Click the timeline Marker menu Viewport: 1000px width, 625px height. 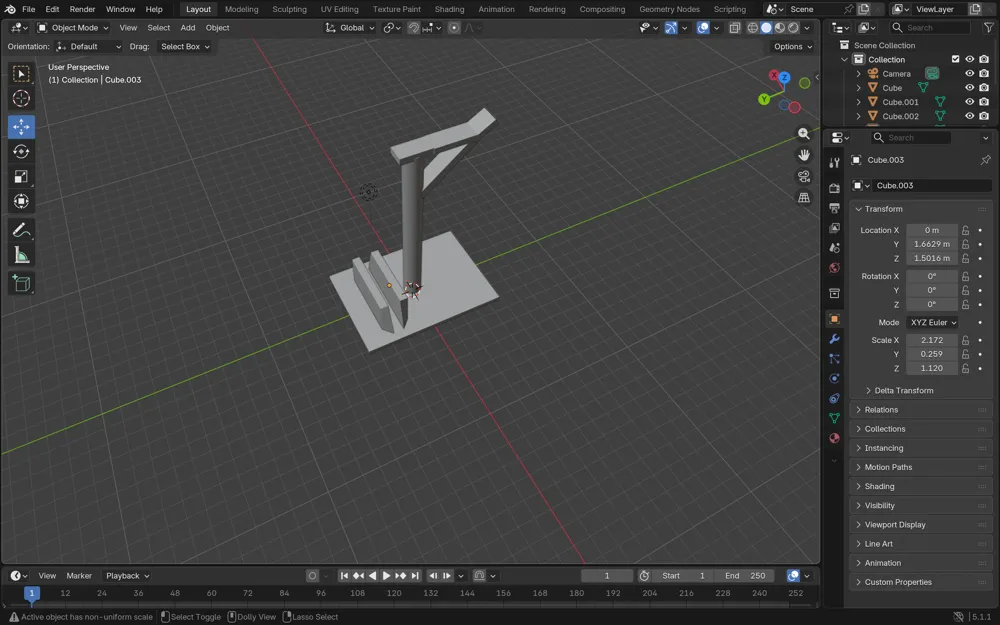[79, 575]
